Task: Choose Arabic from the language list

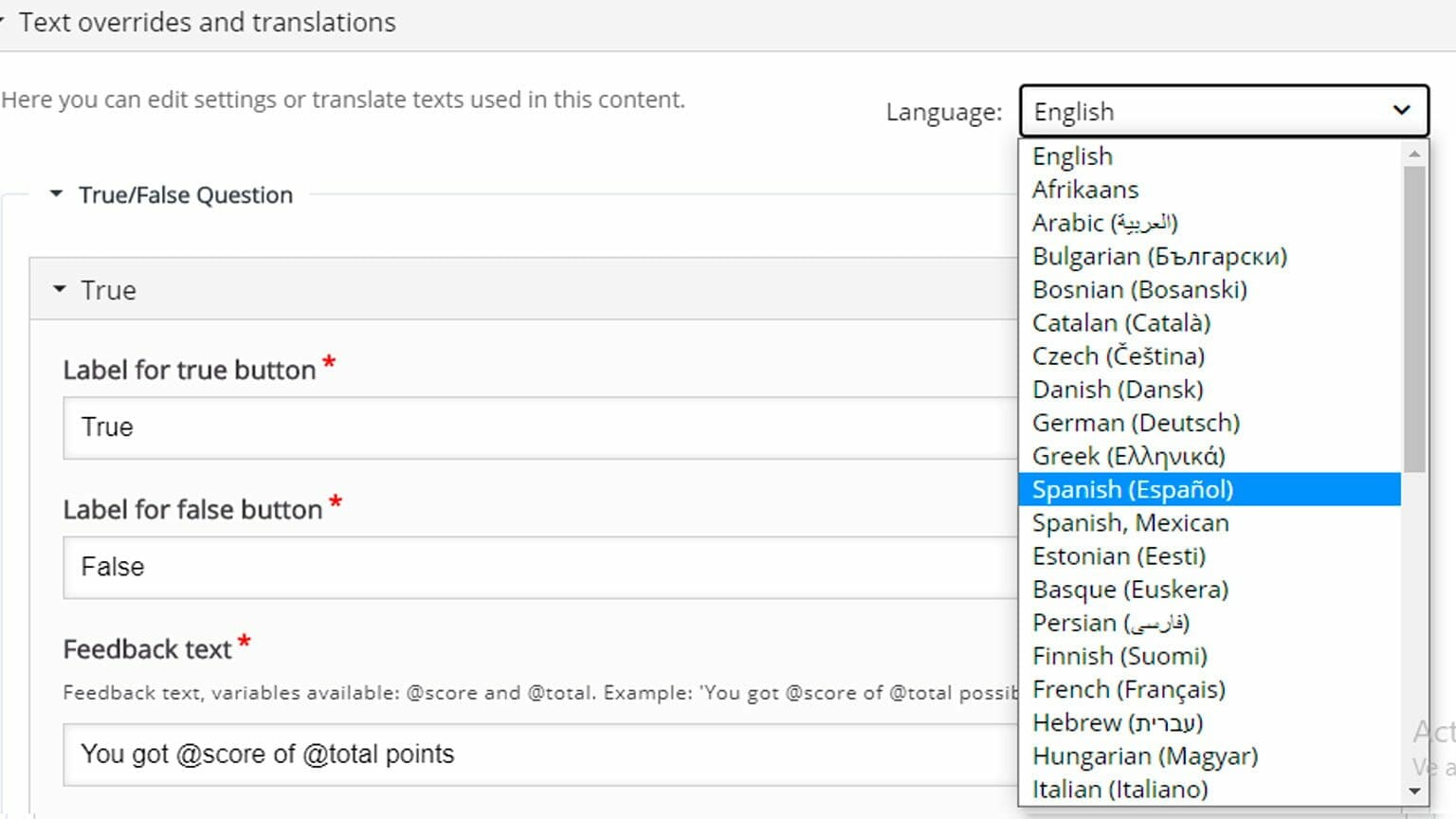Action: click(x=1210, y=223)
